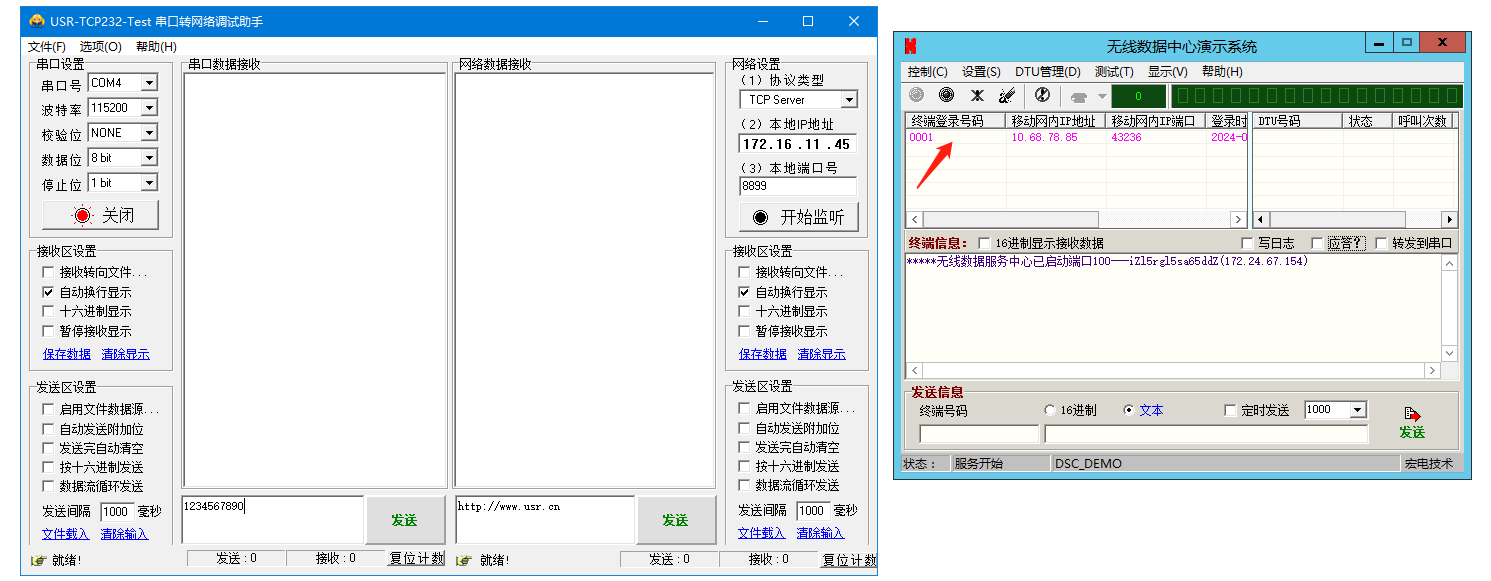The height and width of the screenshot is (581, 1491).
Task: Click 保存数据 link under serial receive settings
Action: point(66,354)
